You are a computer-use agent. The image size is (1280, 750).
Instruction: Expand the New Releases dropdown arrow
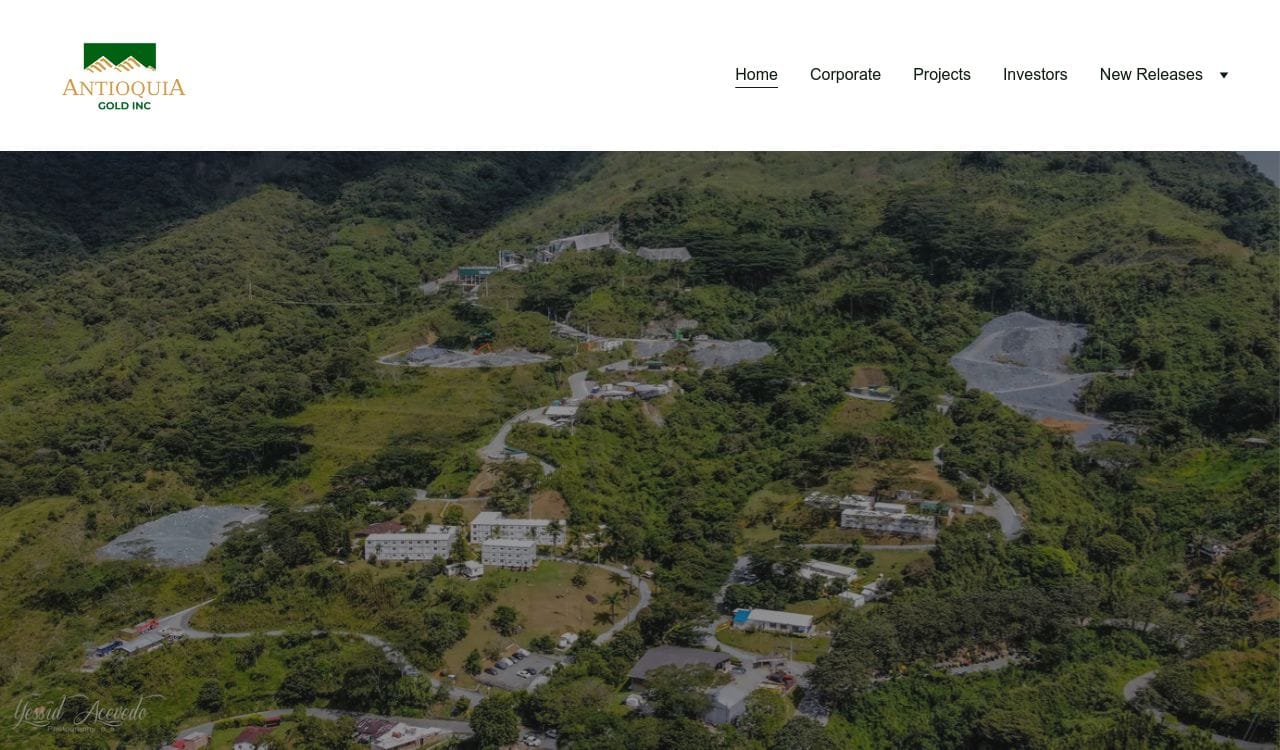coord(1223,75)
